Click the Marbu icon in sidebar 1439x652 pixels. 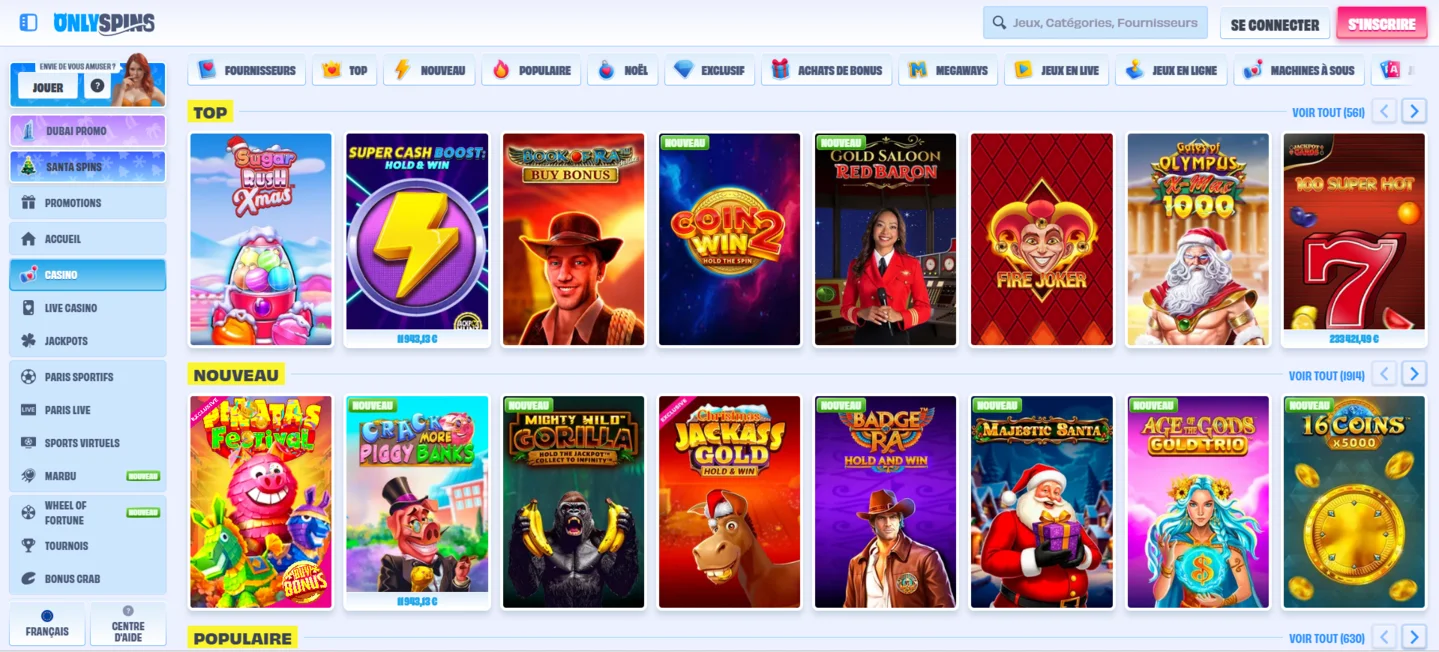[28, 476]
